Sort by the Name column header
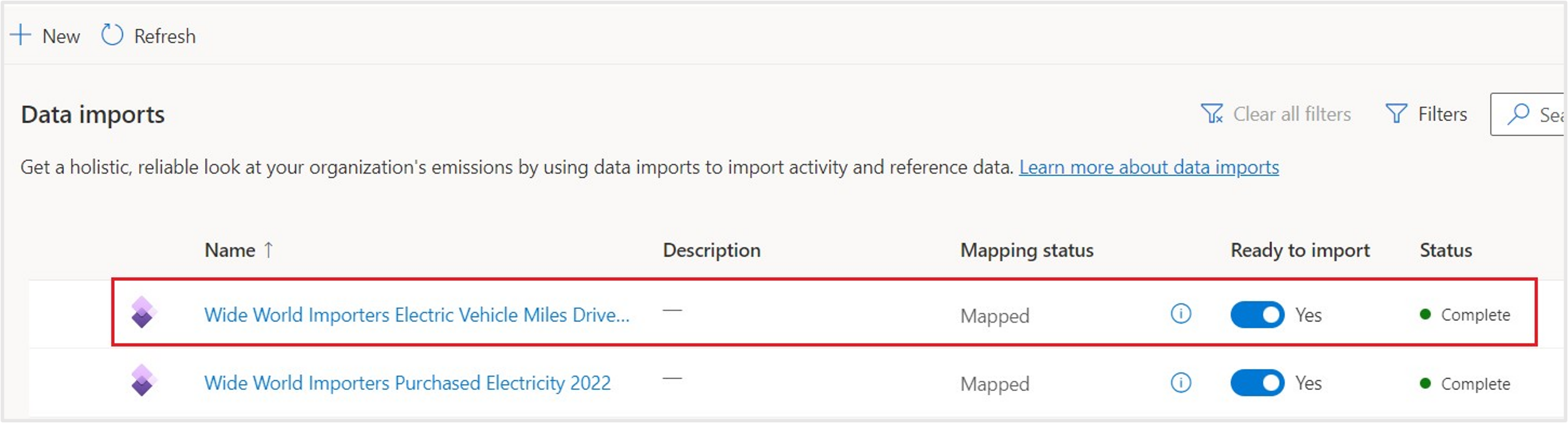Screen dimensions: 1568x423 pyautogui.click(x=230, y=250)
